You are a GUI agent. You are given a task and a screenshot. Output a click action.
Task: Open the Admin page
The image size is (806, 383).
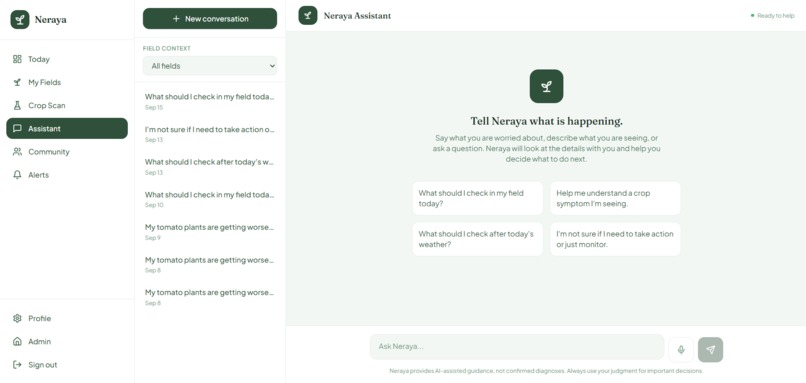click(x=67, y=341)
